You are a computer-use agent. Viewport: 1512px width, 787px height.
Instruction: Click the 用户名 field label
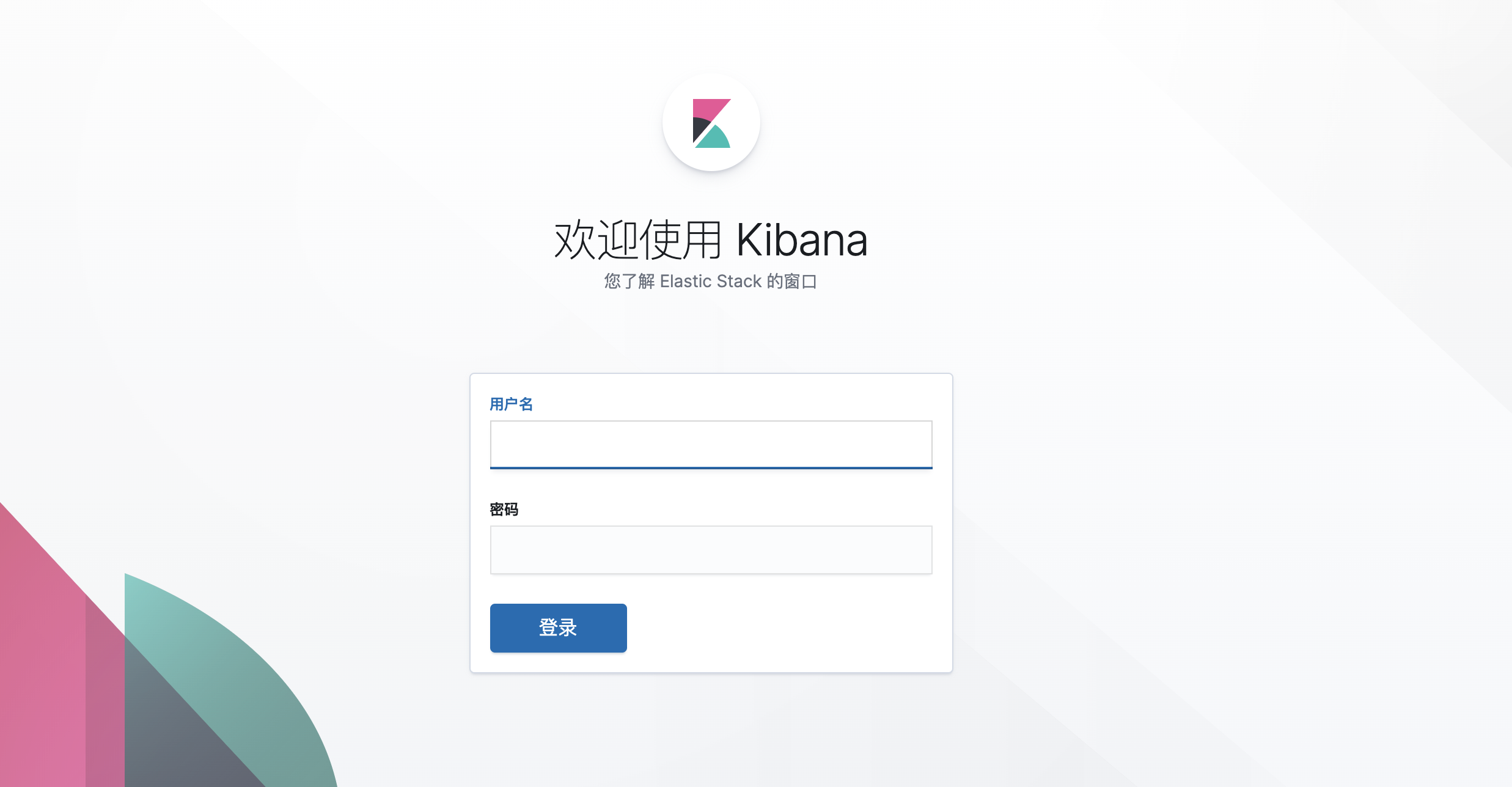512,404
